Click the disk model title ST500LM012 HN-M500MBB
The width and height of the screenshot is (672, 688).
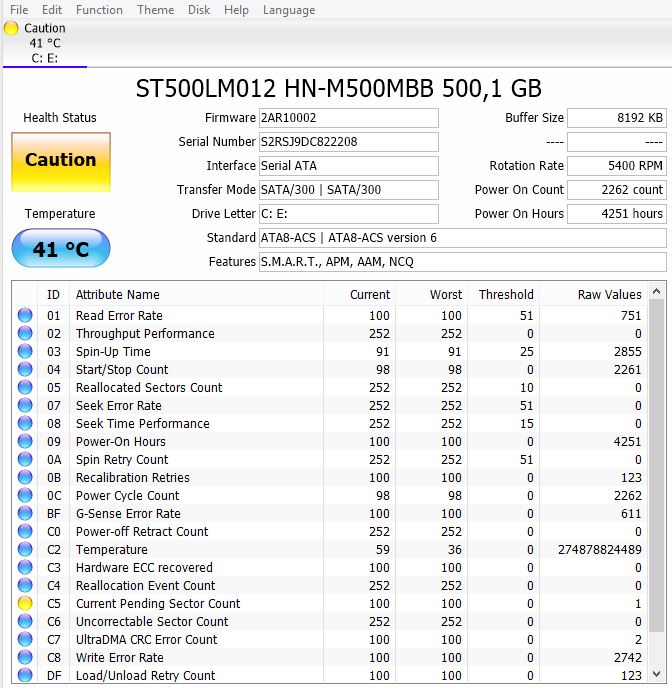point(338,89)
